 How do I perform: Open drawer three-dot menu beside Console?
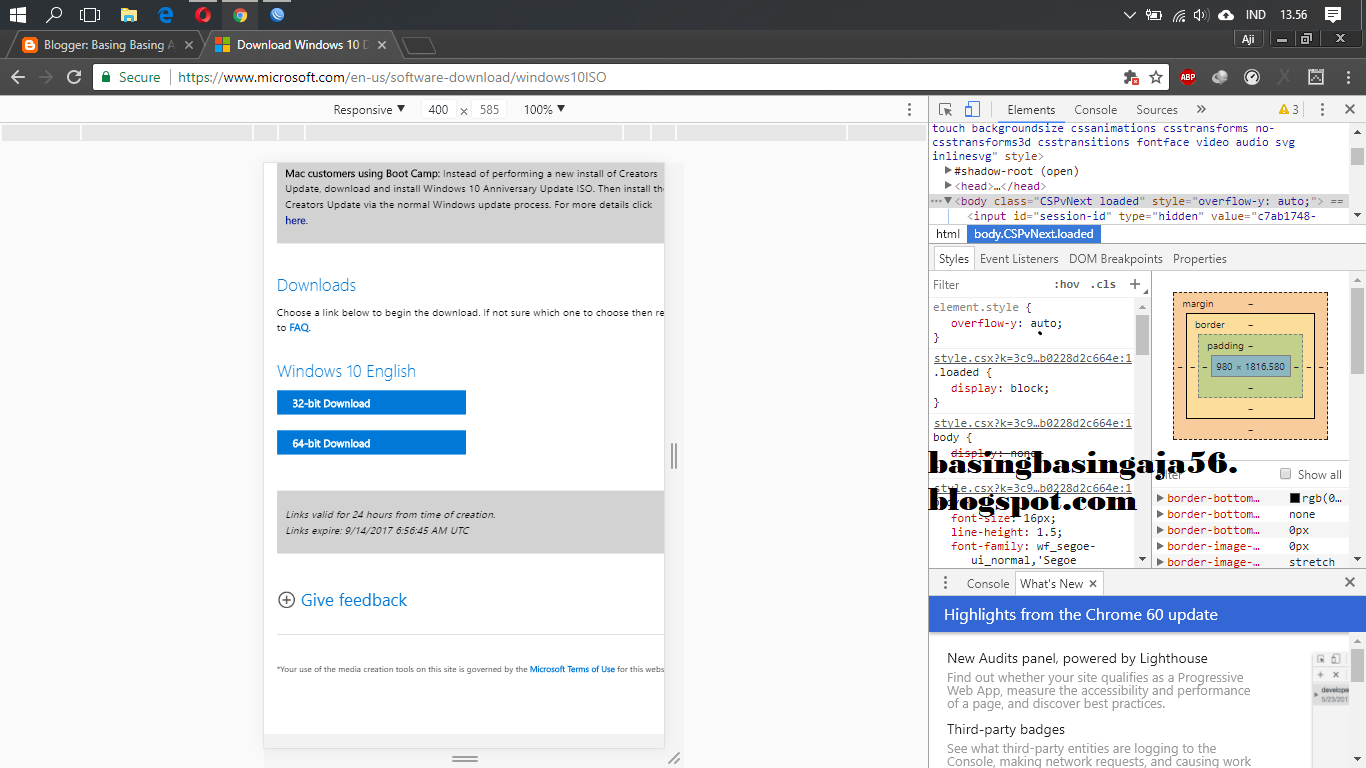945,583
